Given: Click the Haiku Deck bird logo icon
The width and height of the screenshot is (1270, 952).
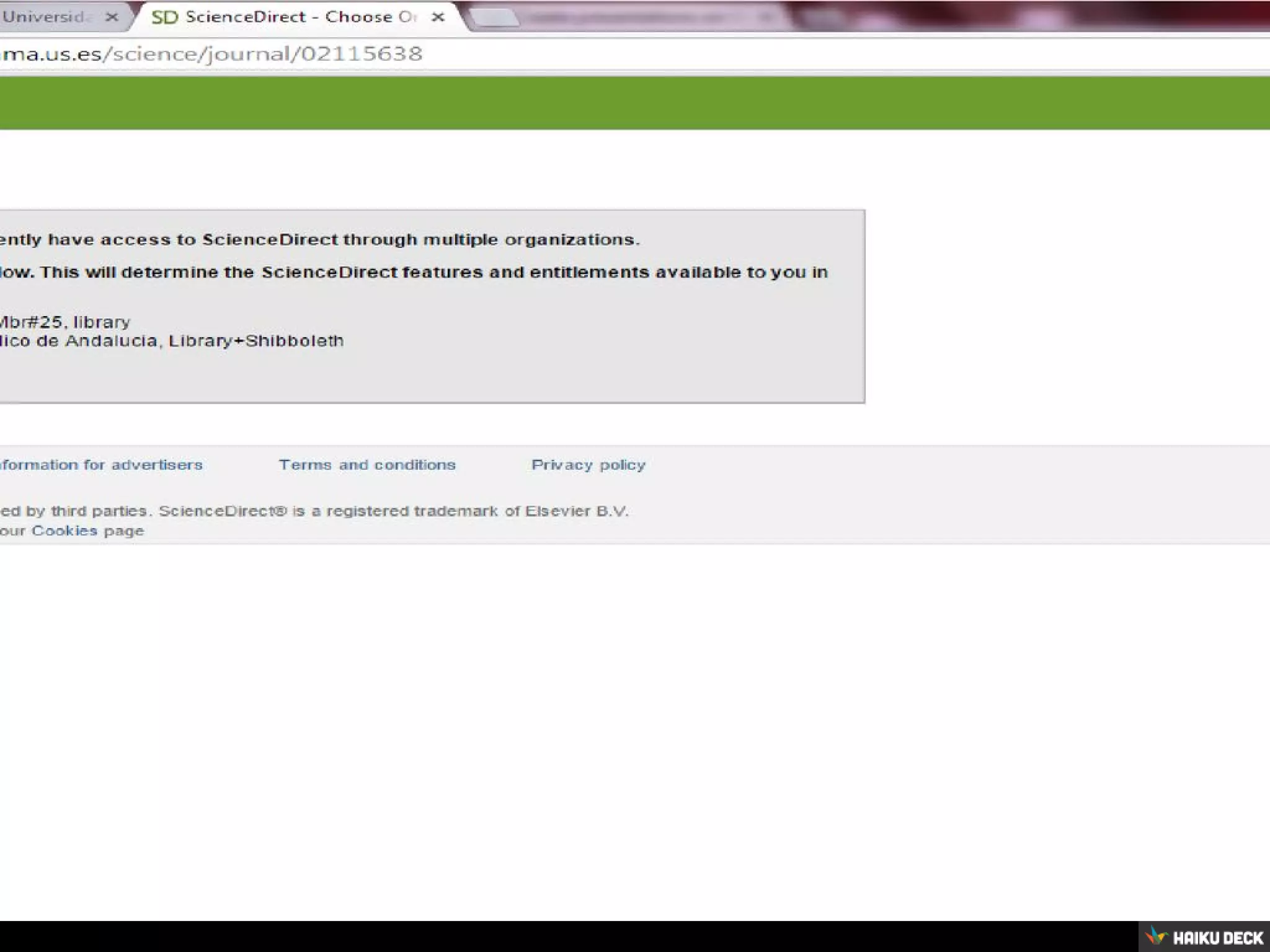Looking at the screenshot, I should (x=1156, y=936).
